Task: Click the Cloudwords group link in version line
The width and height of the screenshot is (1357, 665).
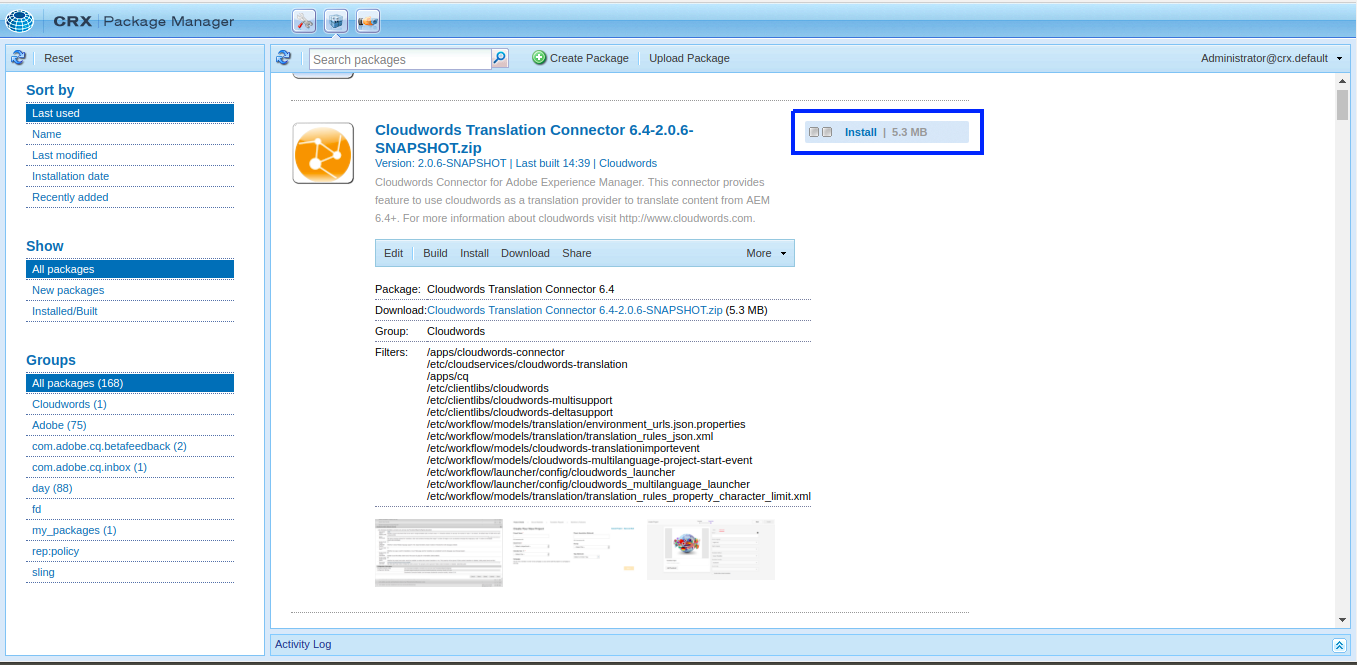Action: [628, 163]
